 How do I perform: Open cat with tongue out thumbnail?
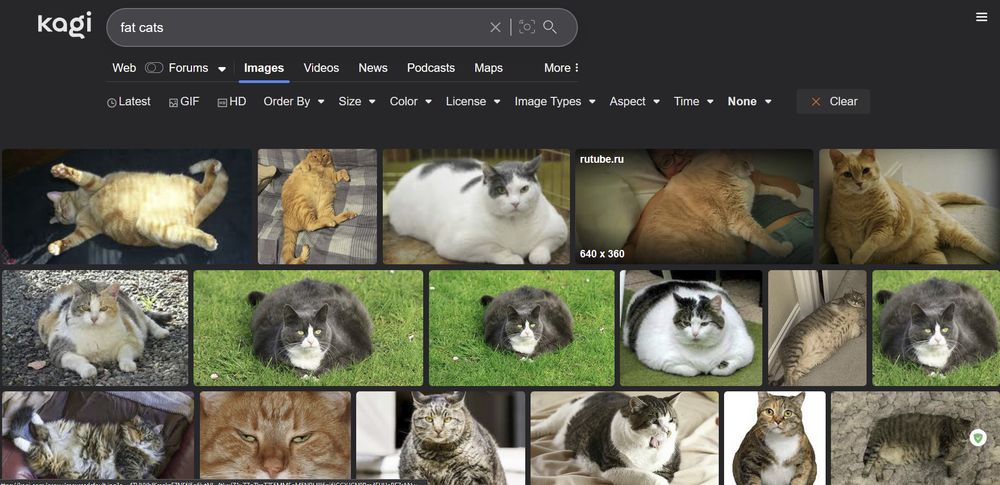[x=624, y=438]
